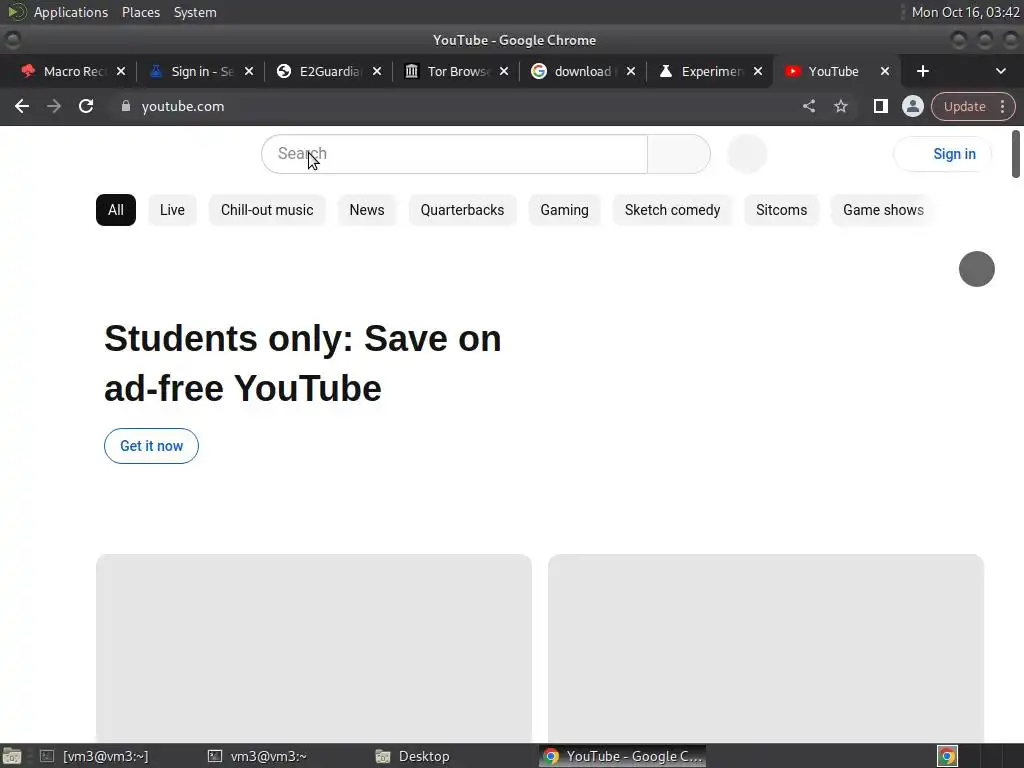The width and height of the screenshot is (1024, 768).
Task: Click the clock showing Mon Oct 16
Action: tap(965, 12)
